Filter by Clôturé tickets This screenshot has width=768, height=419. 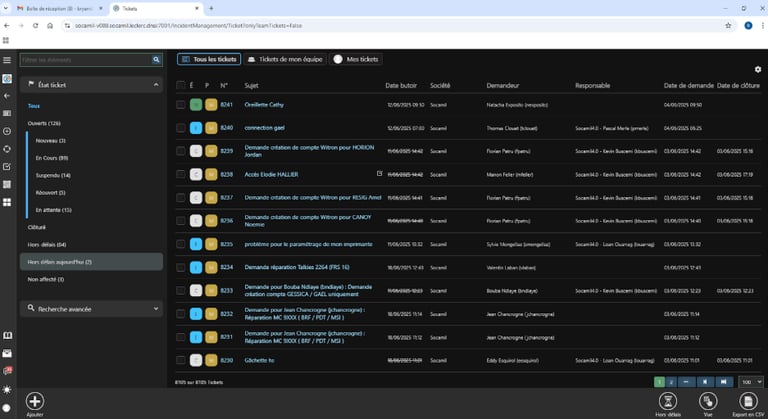[x=37, y=227]
